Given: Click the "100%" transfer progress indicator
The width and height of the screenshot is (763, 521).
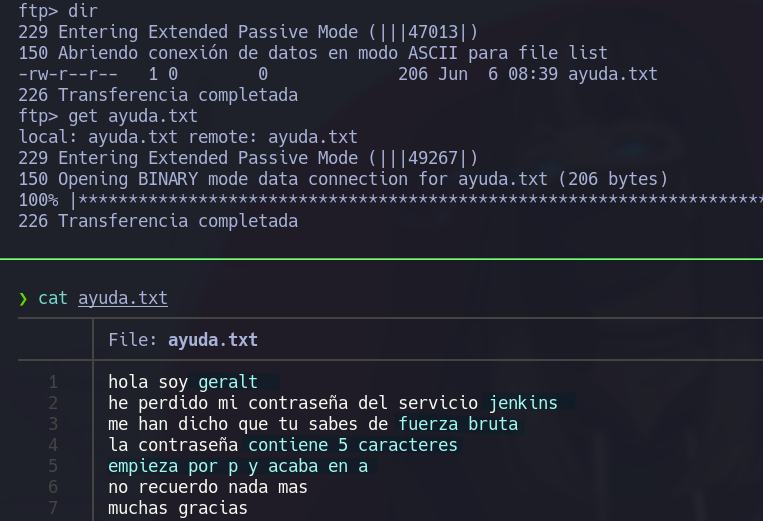Looking at the screenshot, I should (x=38, y=200).
